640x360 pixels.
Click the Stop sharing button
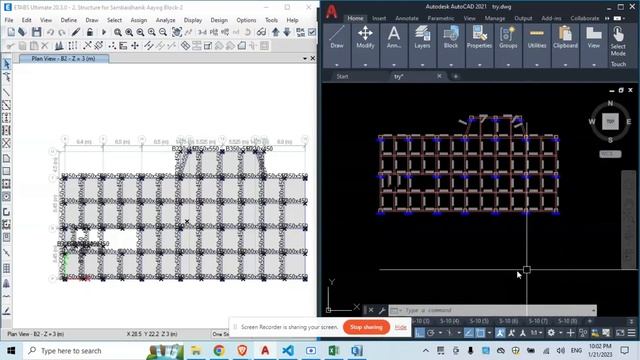click(366, 327)
